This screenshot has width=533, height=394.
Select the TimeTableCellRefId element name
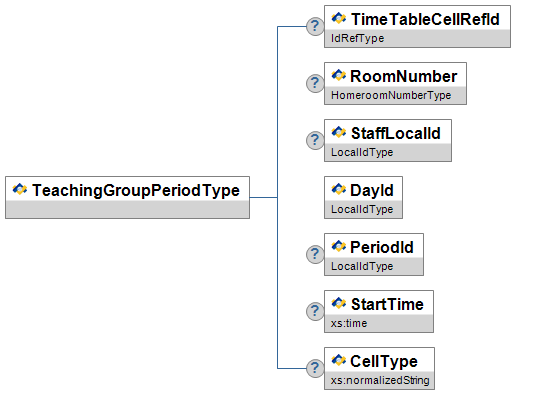425,19
